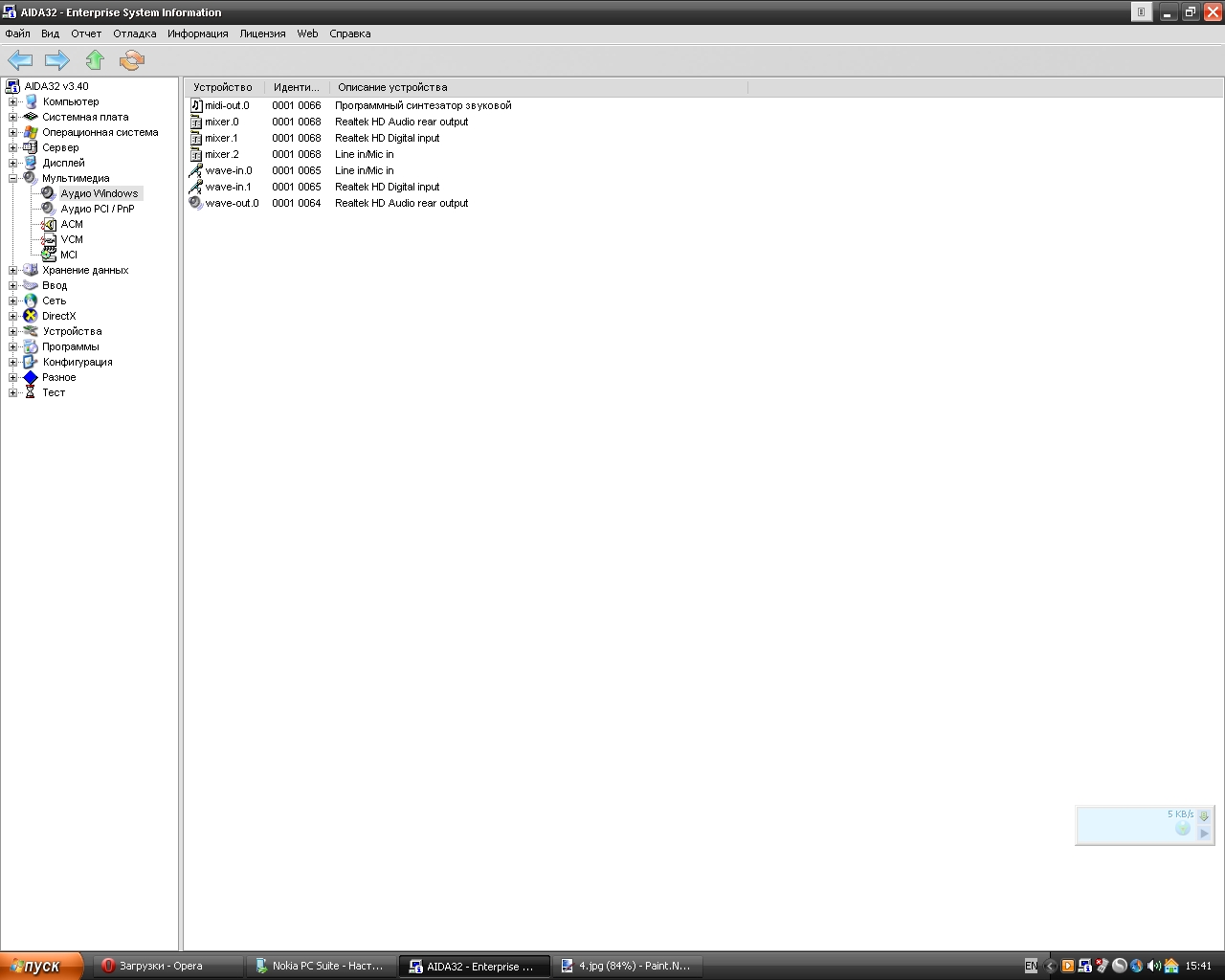This screenshot has width=1225, height=980.
Task: Click the wave-in.1 microphone icon
Action: pyautogui.click(x=195, y=187)
